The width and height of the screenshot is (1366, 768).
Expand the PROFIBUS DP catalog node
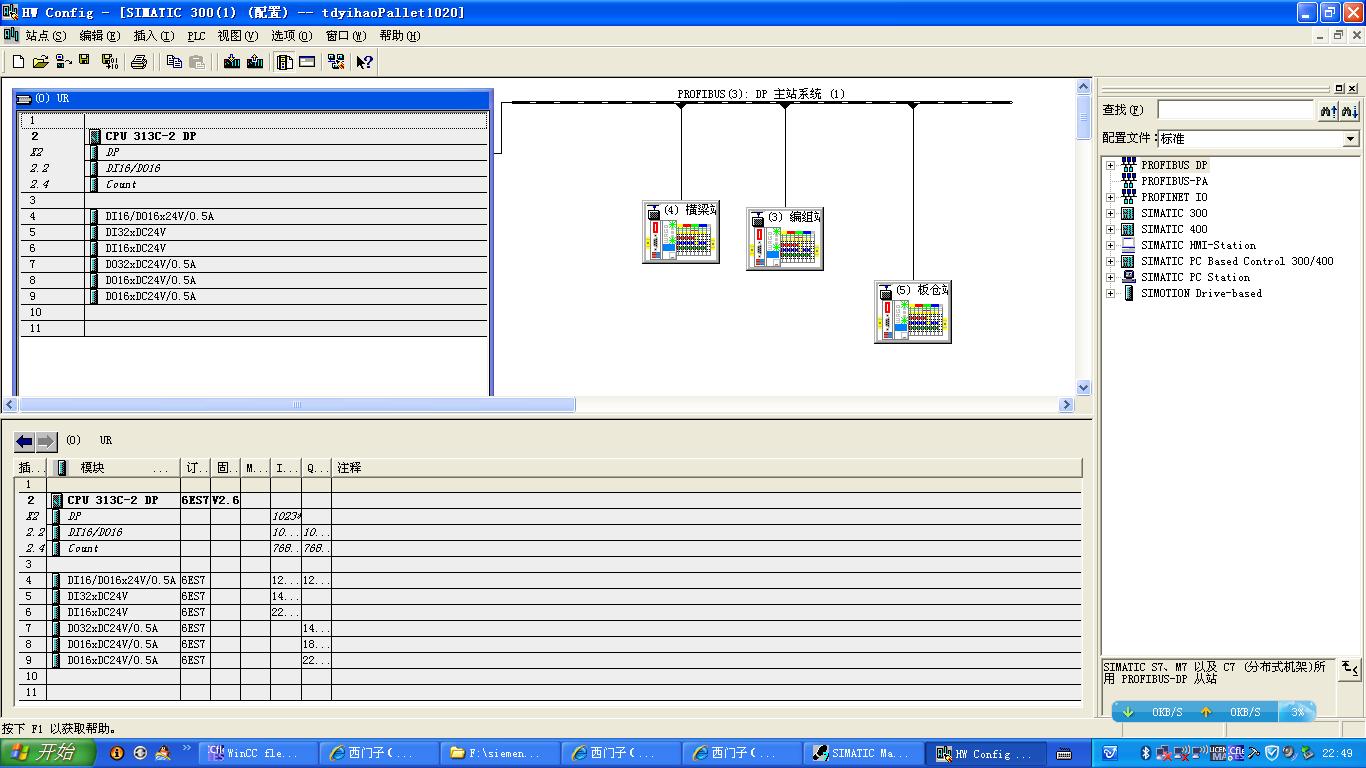pos(1110,165)
